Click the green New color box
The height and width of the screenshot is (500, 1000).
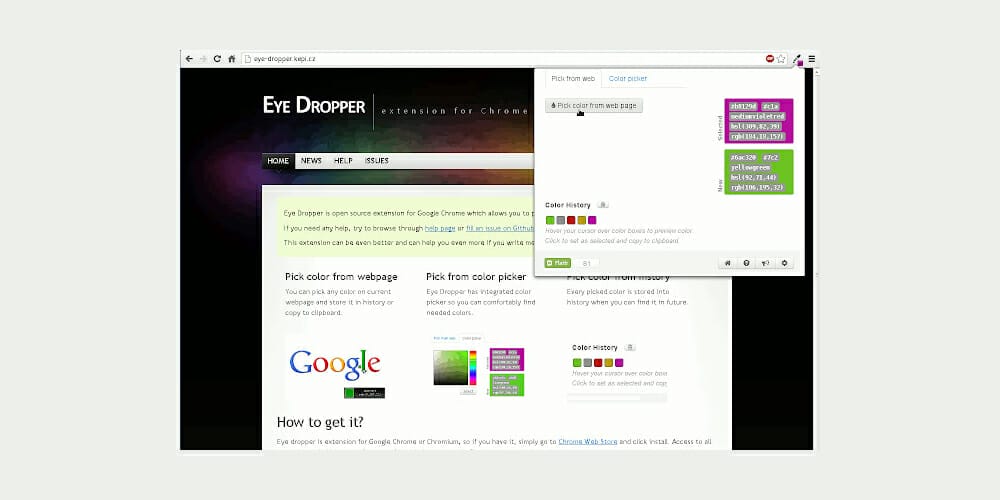(x=759, y=172)
